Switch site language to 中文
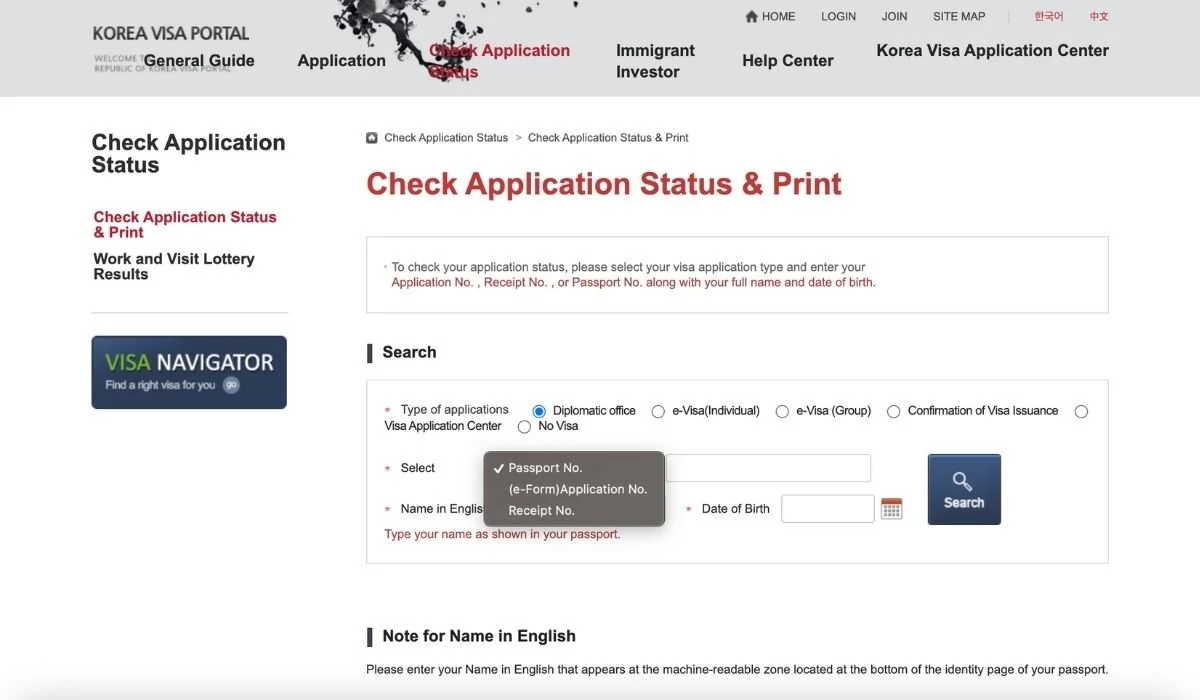 pyautogui.click(x=1097, y=16)
